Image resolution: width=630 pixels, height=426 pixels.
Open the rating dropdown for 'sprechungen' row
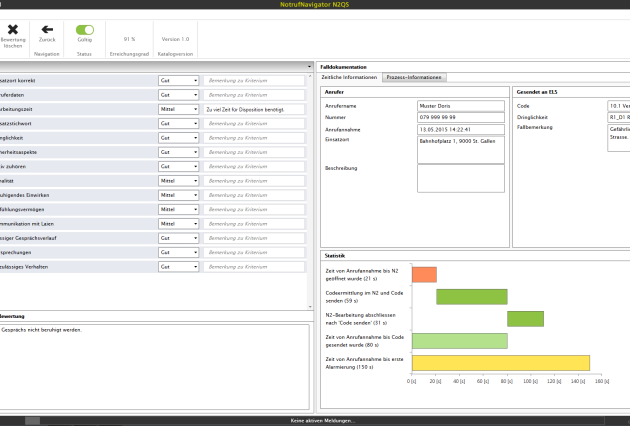point(178,252)
